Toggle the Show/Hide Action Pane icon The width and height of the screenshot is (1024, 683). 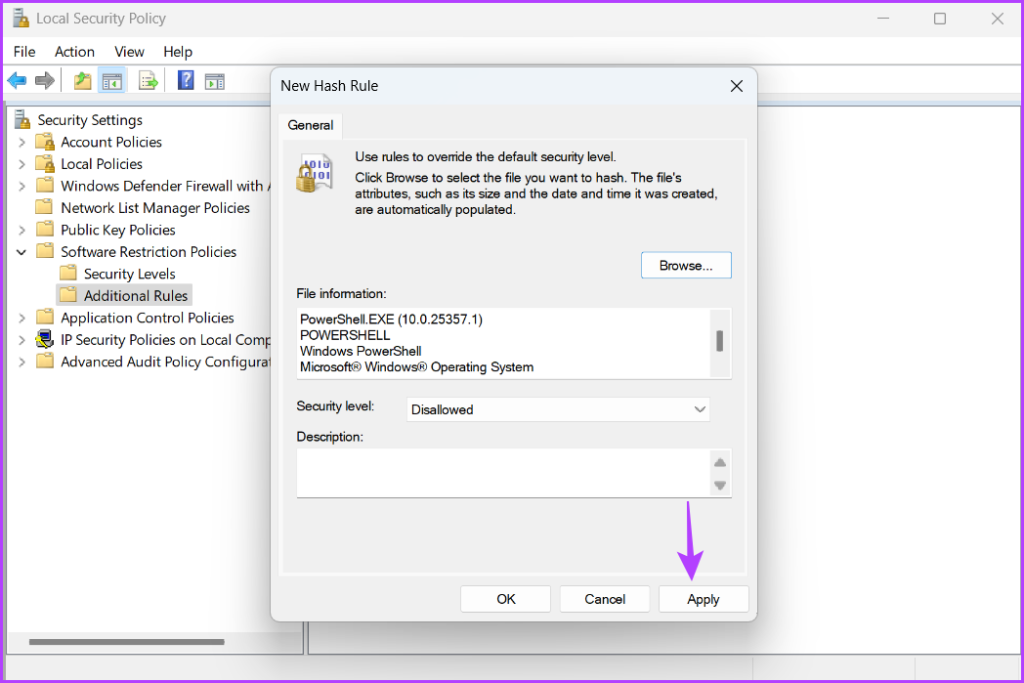click(x=214, y=81)
